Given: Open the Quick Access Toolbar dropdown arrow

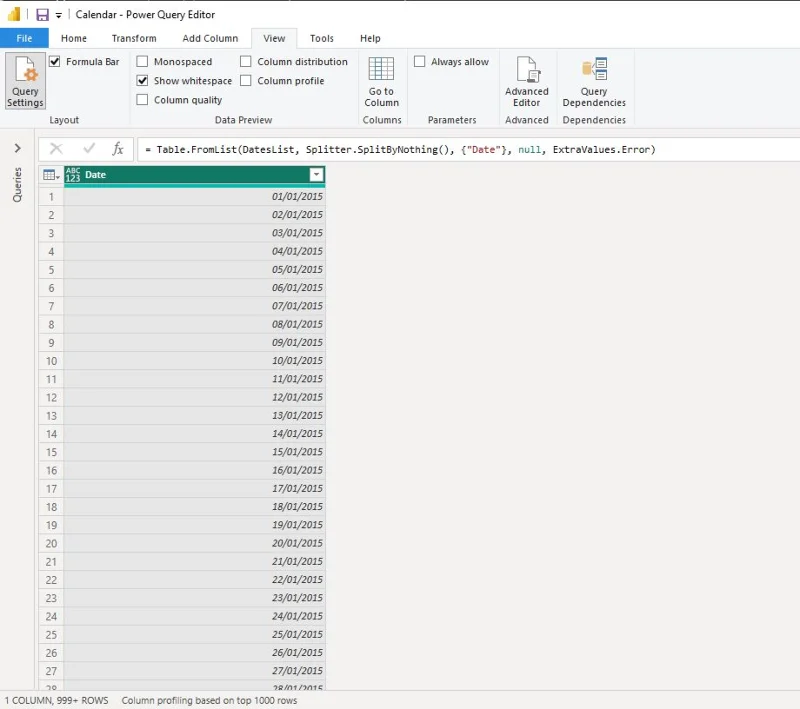Looking at the screenshot, I should click(59, 16).
